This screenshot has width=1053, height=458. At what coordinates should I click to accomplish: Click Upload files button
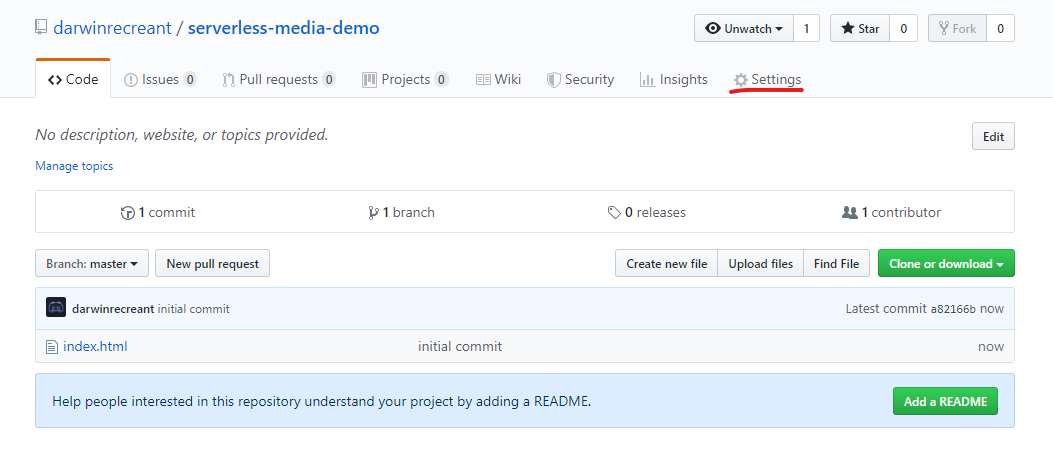[761, 263]
